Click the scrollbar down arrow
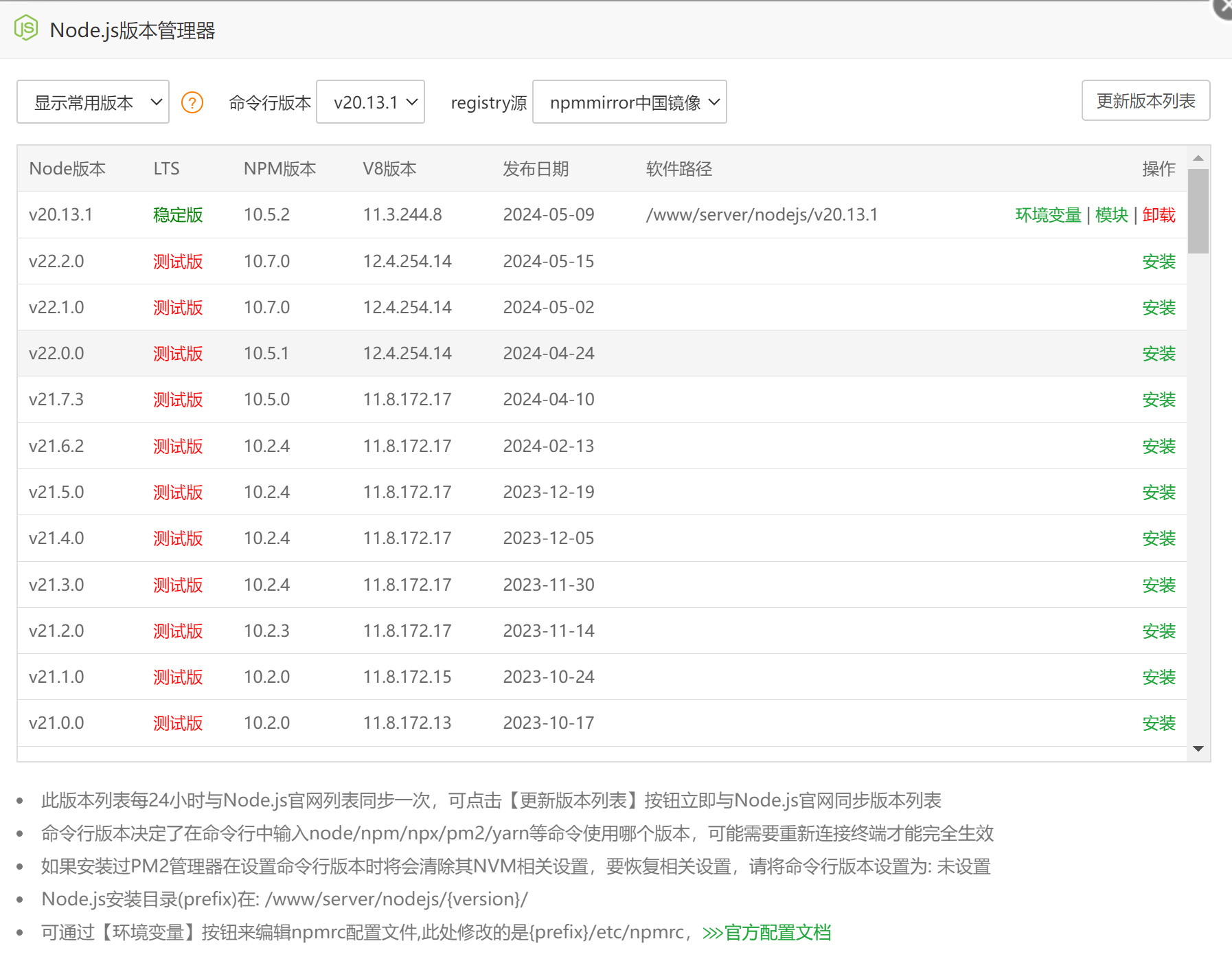The width and height of the screenshot is (1232, 972). pos(1198,749)
